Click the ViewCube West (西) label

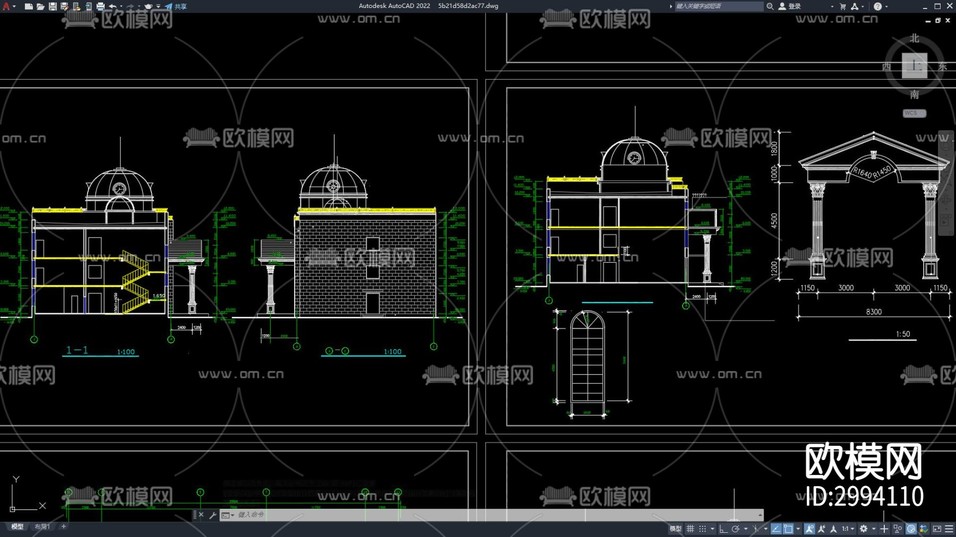[x=886, y=66]
